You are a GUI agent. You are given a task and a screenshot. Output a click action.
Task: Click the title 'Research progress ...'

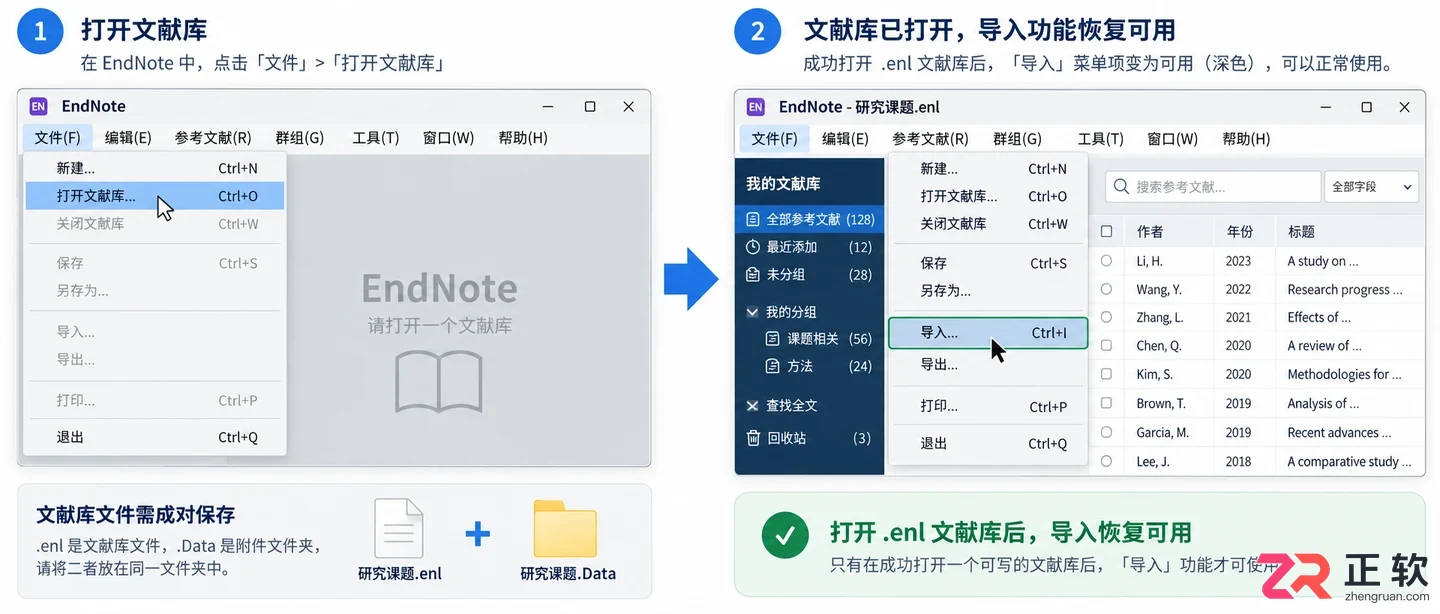pyautogui.click(x=1345, y=289)
